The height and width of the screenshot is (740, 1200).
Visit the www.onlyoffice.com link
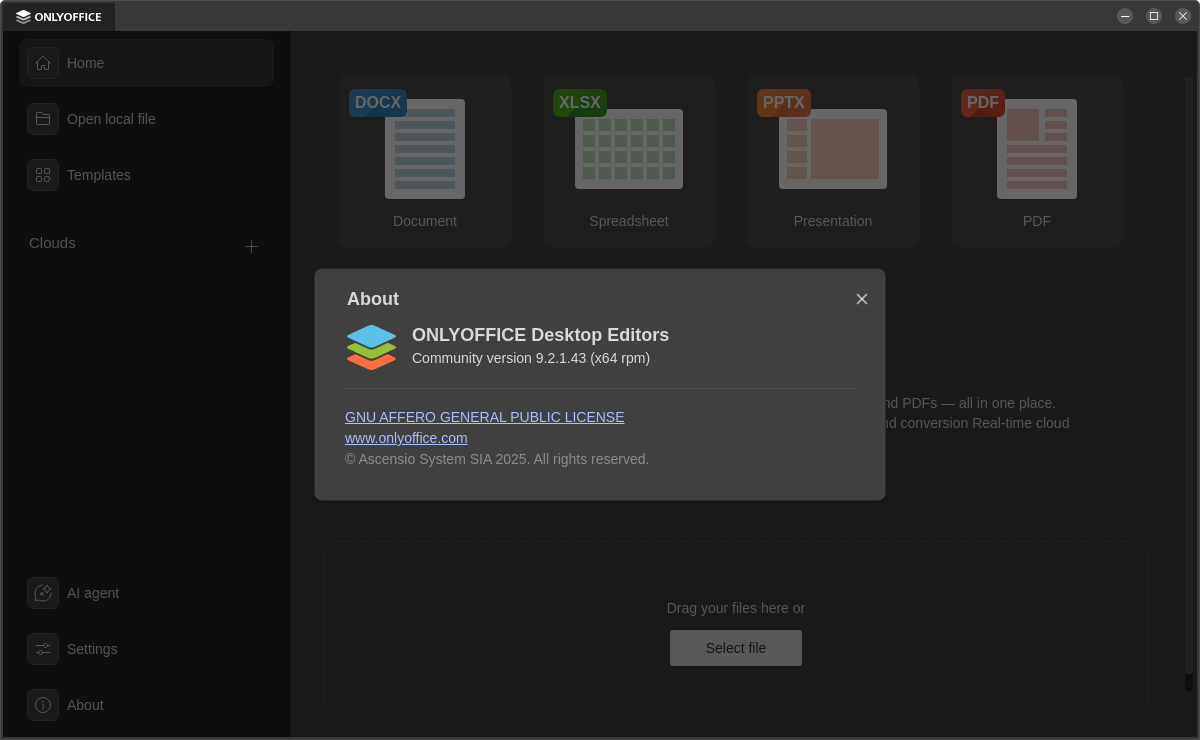tap(406, 438)
